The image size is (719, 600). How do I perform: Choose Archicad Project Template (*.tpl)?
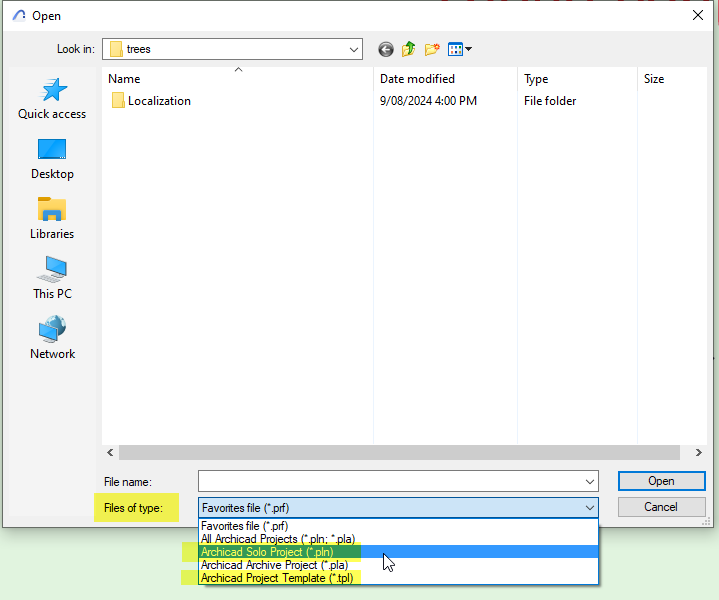point(398,578)
